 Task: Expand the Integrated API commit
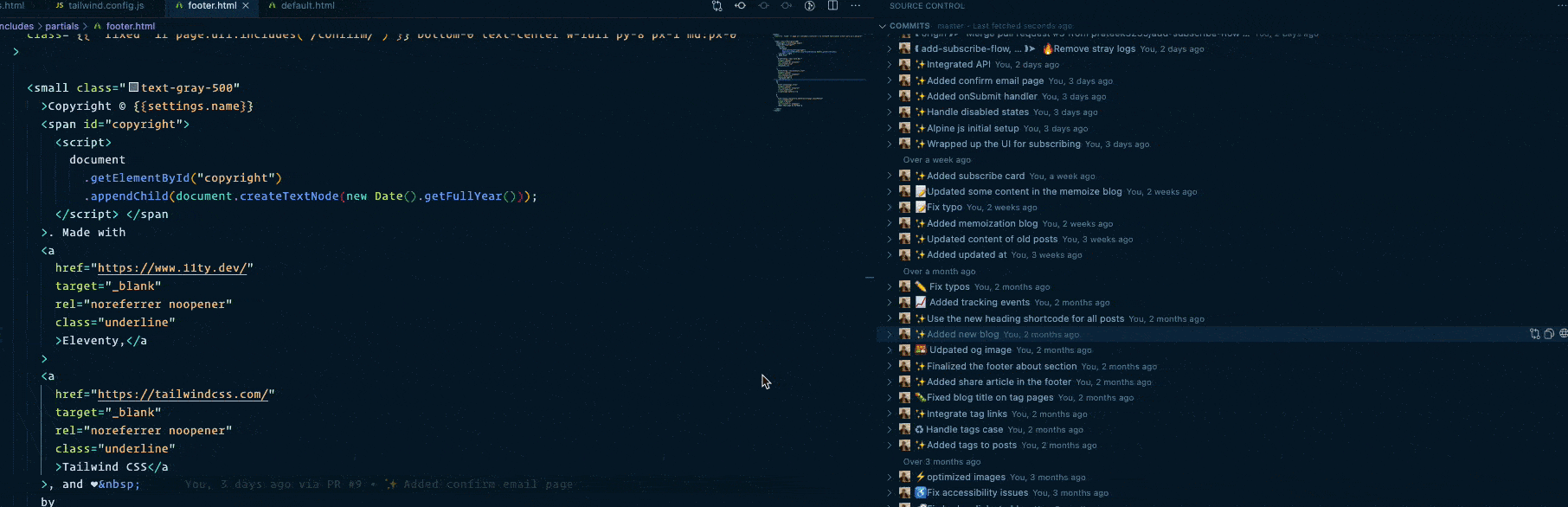point(889,65)
